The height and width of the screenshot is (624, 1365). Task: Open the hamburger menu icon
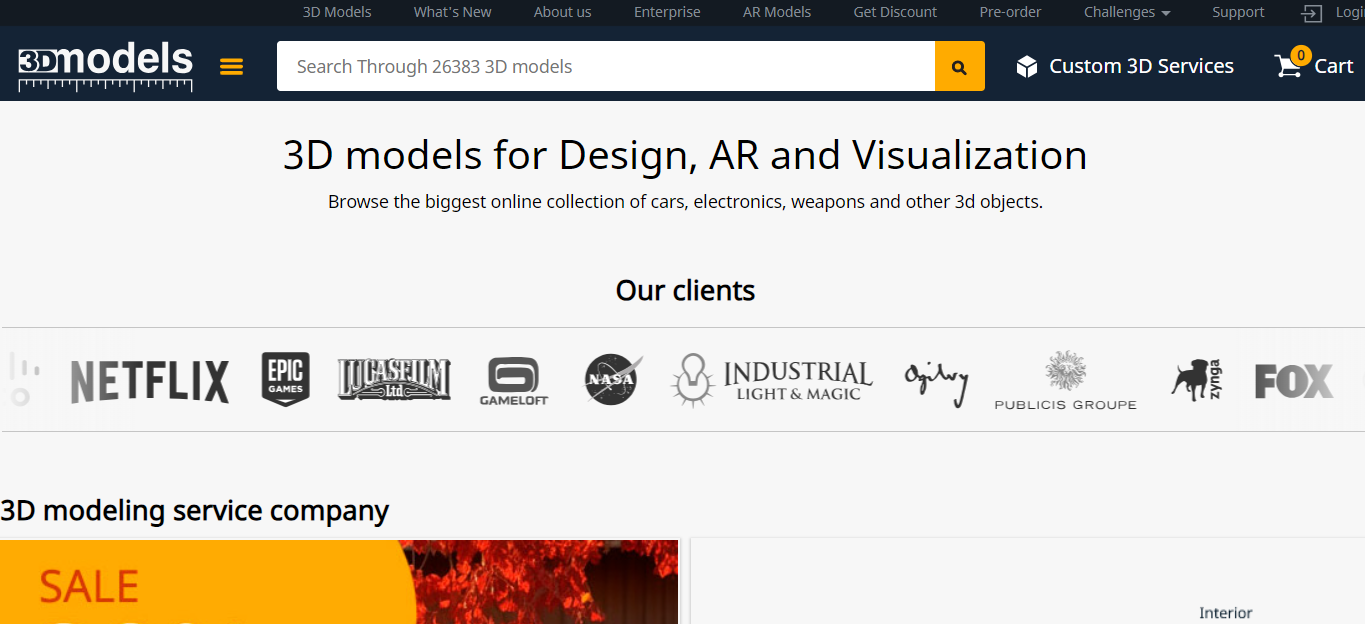click(x=231, y=67)
